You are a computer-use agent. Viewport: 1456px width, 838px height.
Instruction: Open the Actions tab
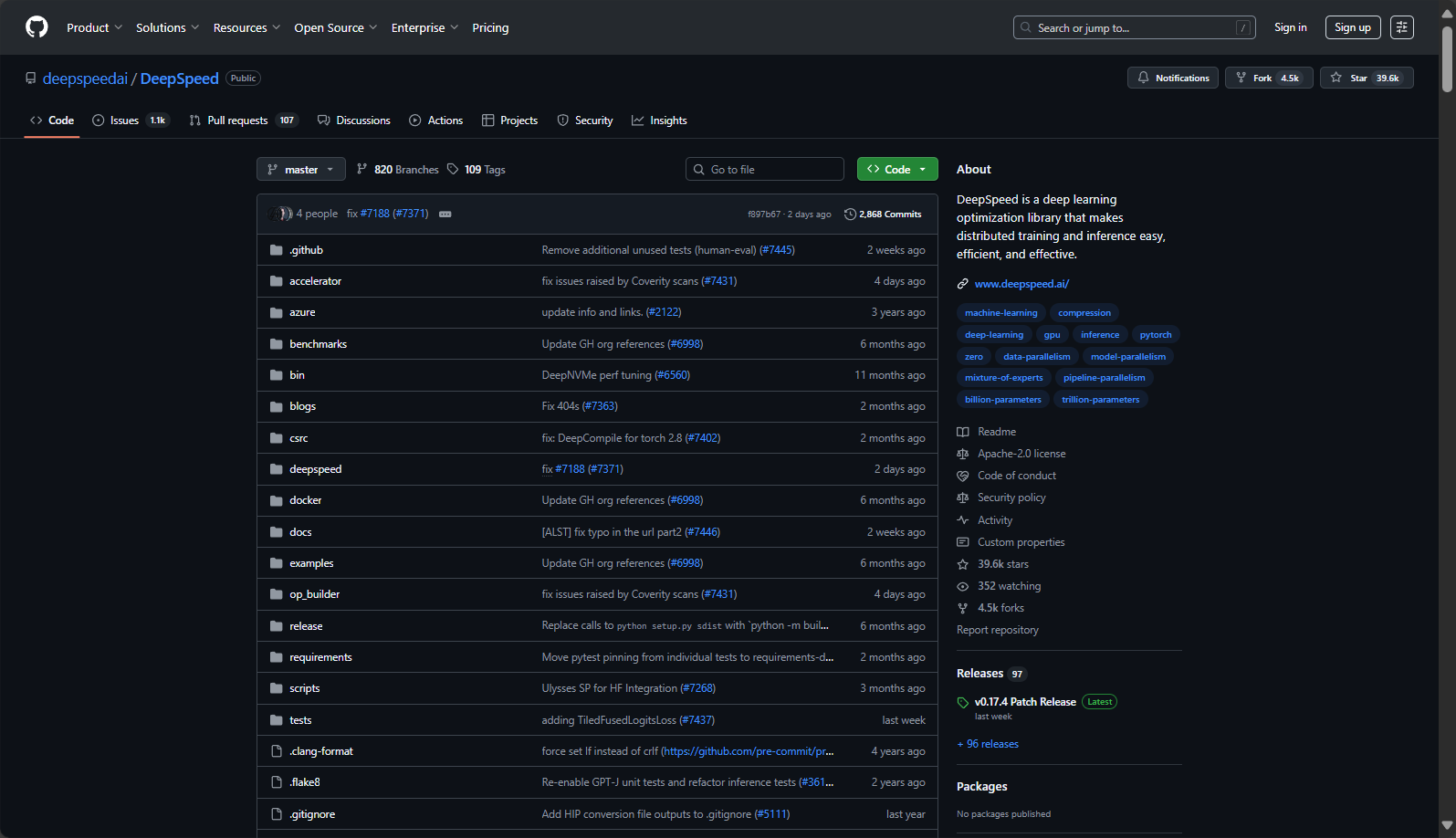(436, 120)
